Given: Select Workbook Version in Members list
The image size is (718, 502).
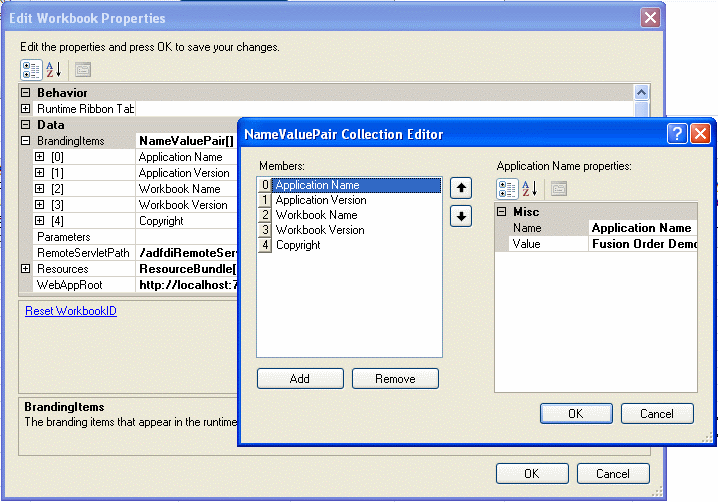Looking at the screenshot, I should (x=349, y=230).
